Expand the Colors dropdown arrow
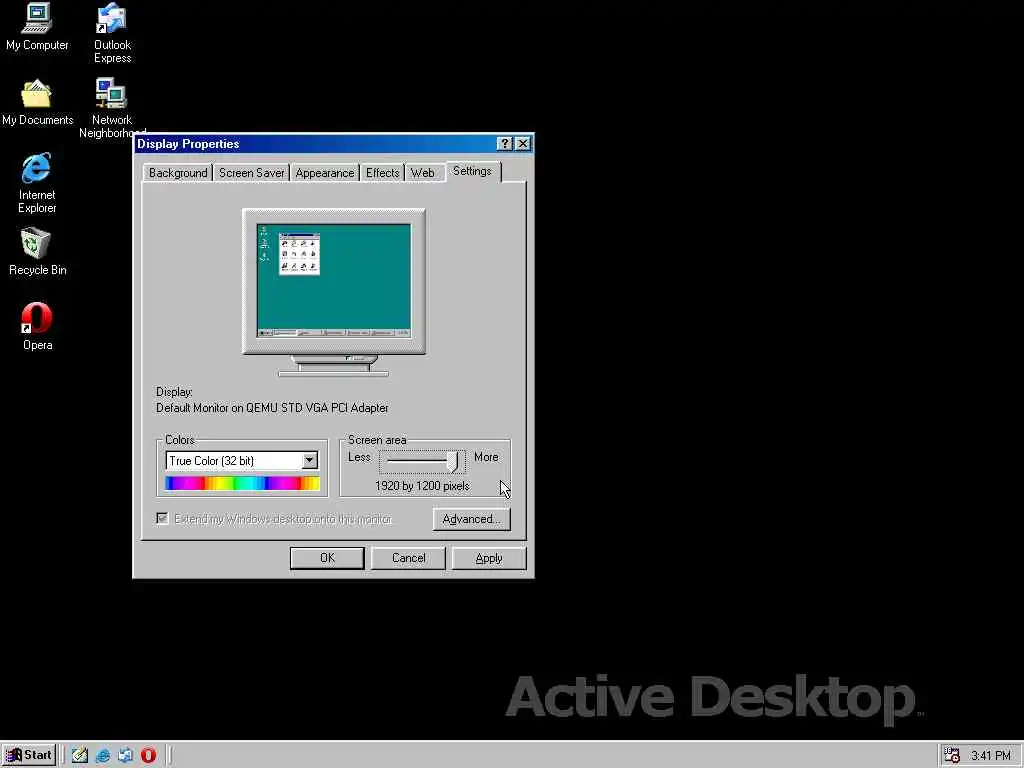Image resolution: width=1024 pixels, height=768 pixels. (x=310, y=460)
